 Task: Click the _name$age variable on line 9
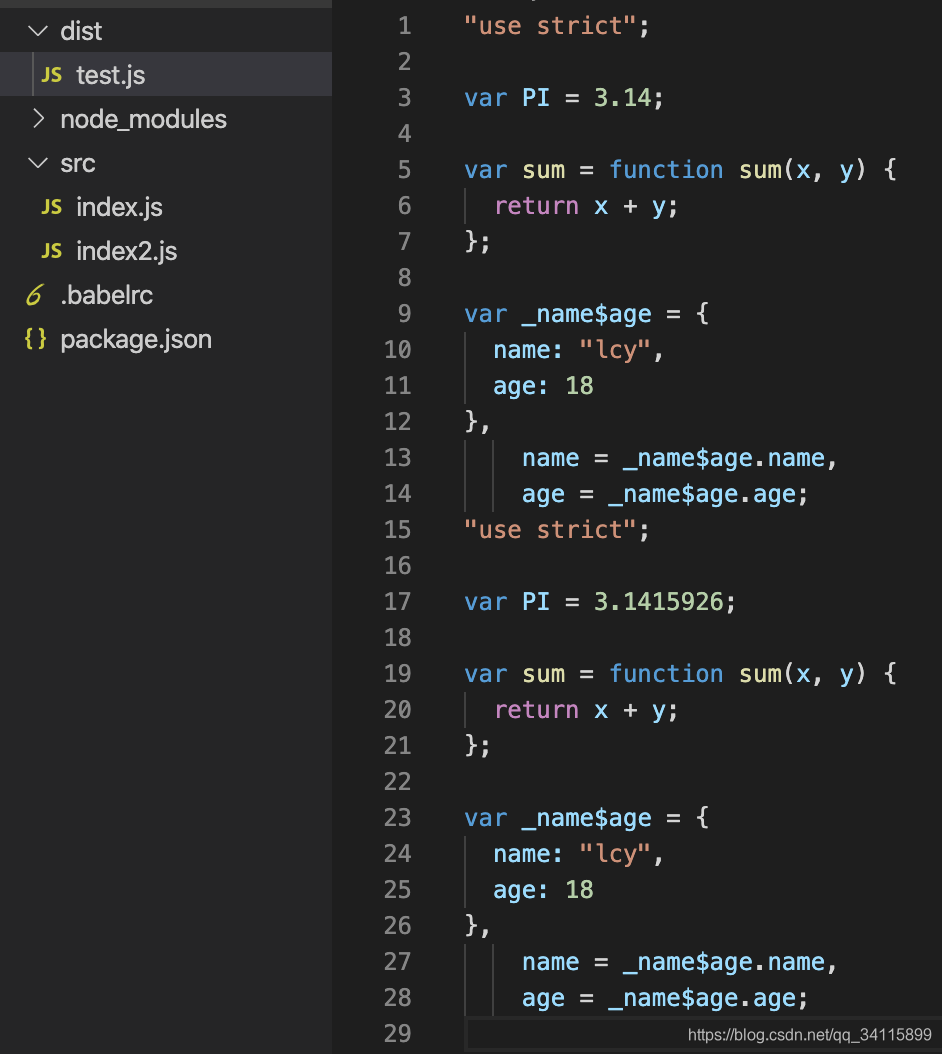click(x=587, y=314)
